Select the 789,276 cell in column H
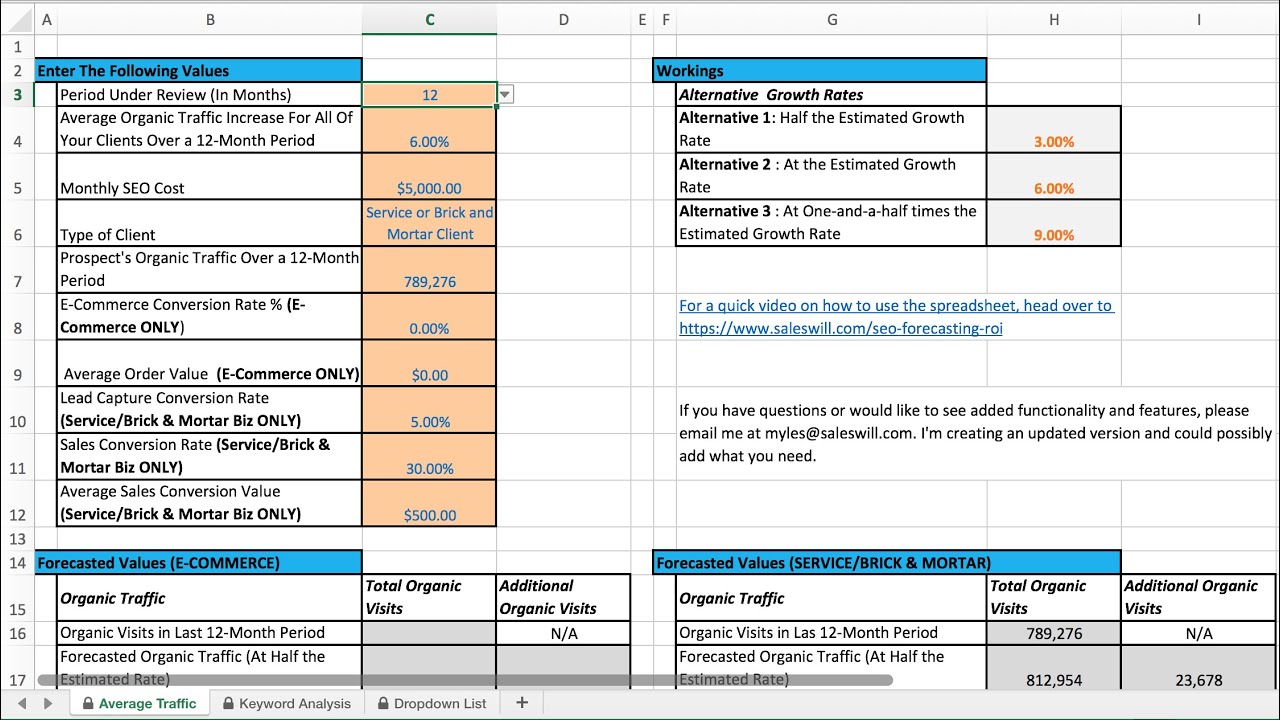The height and width of the screenshot is (720, 1280). (1054, 633)
